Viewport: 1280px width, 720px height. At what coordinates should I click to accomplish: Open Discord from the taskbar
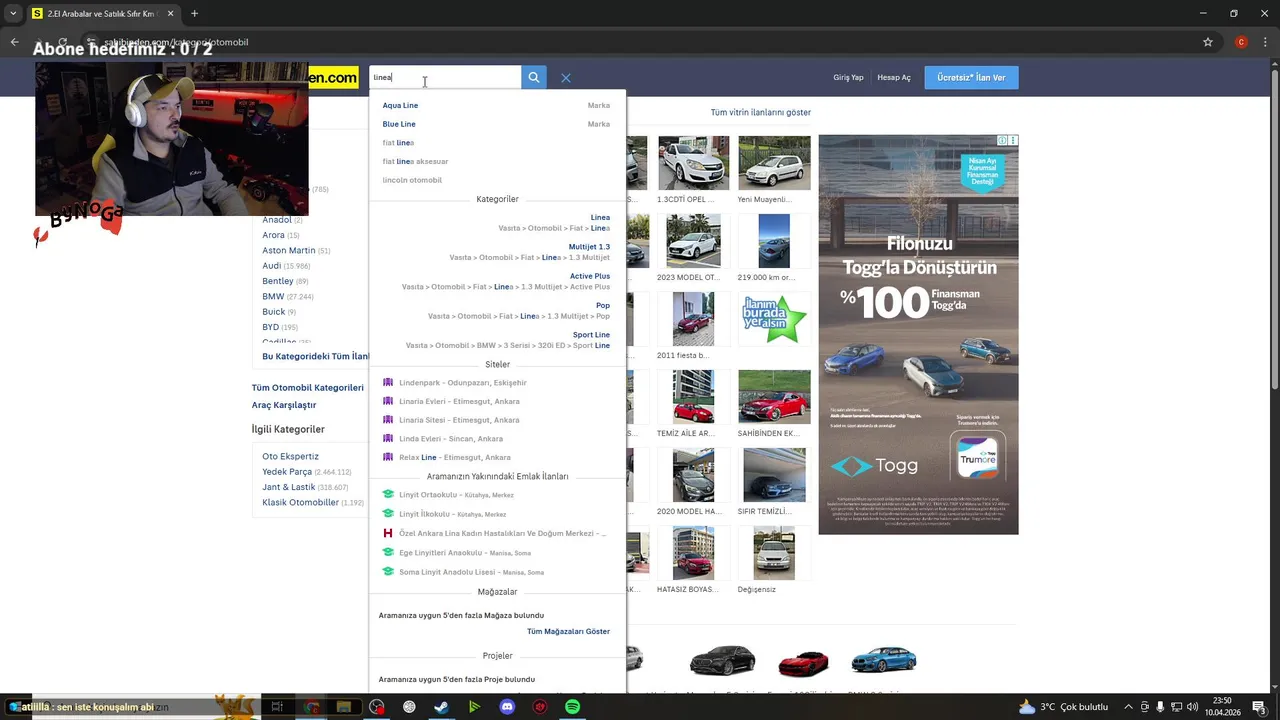507,707
